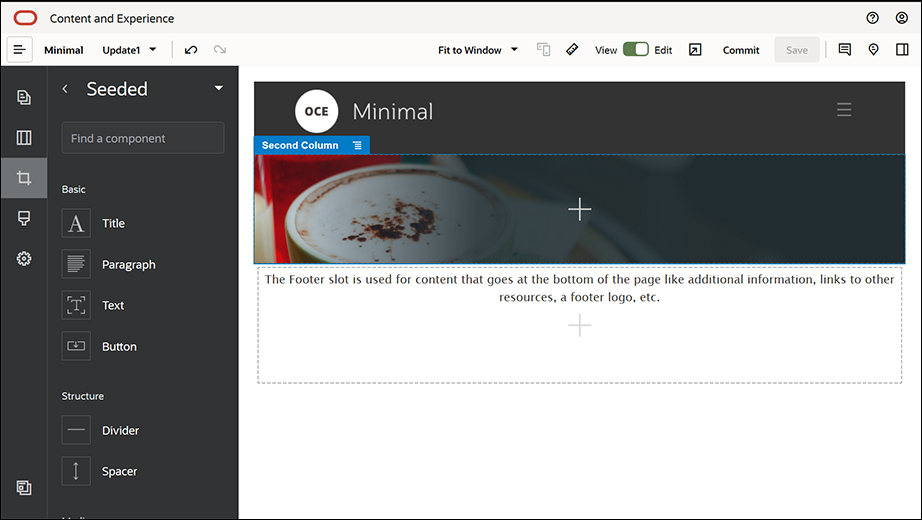Toggle the right side panel icon
This screenshot has height=520, width=922.
[x=902, y=50]
